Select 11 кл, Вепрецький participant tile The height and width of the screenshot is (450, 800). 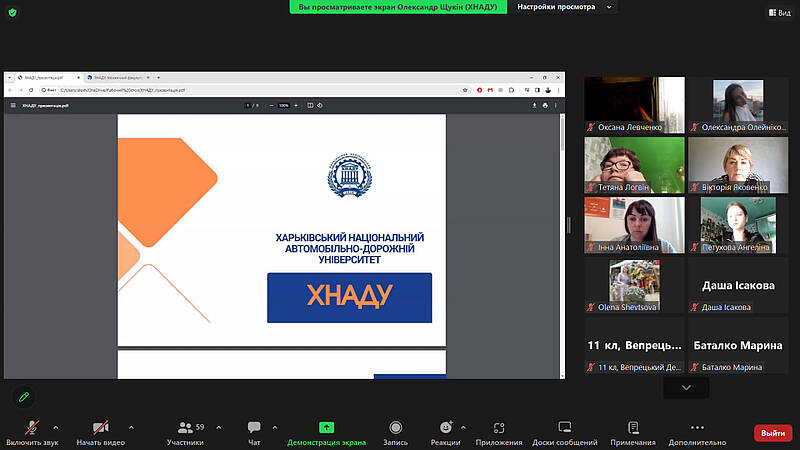(634, 345)
